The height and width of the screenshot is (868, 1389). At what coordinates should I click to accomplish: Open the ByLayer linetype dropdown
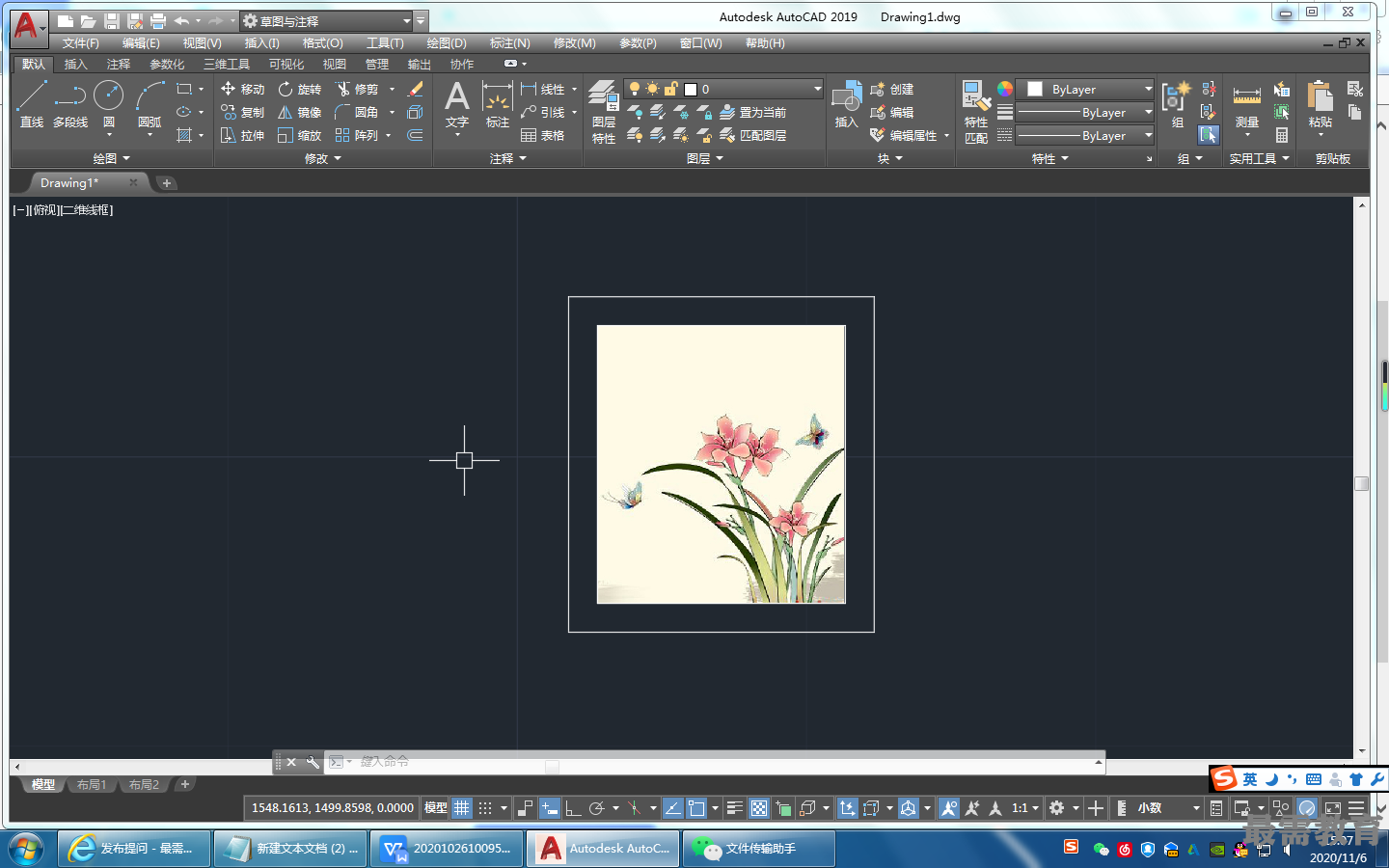coord(1086,136)
